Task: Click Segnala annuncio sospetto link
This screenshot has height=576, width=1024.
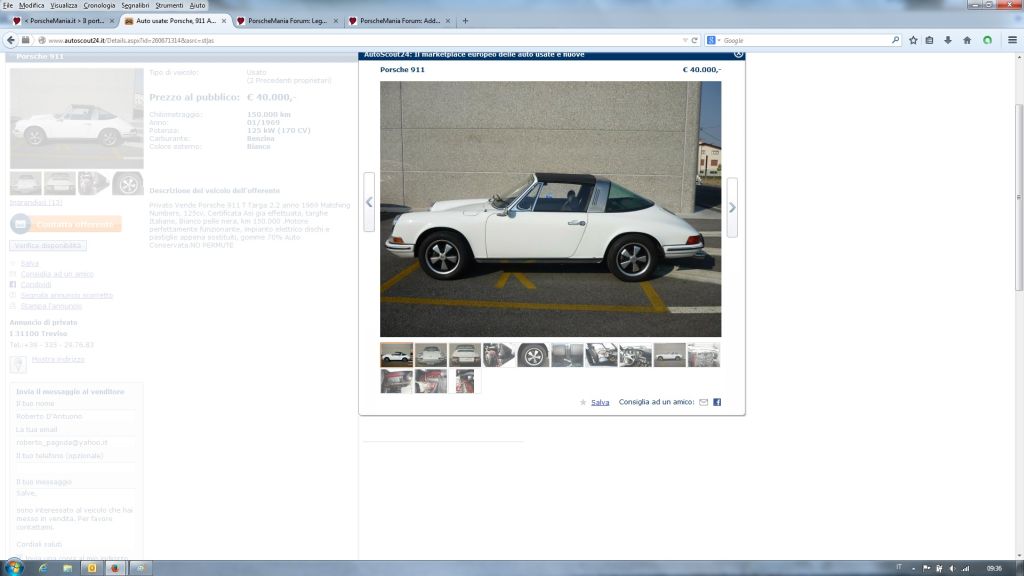Action: point(67,295)
